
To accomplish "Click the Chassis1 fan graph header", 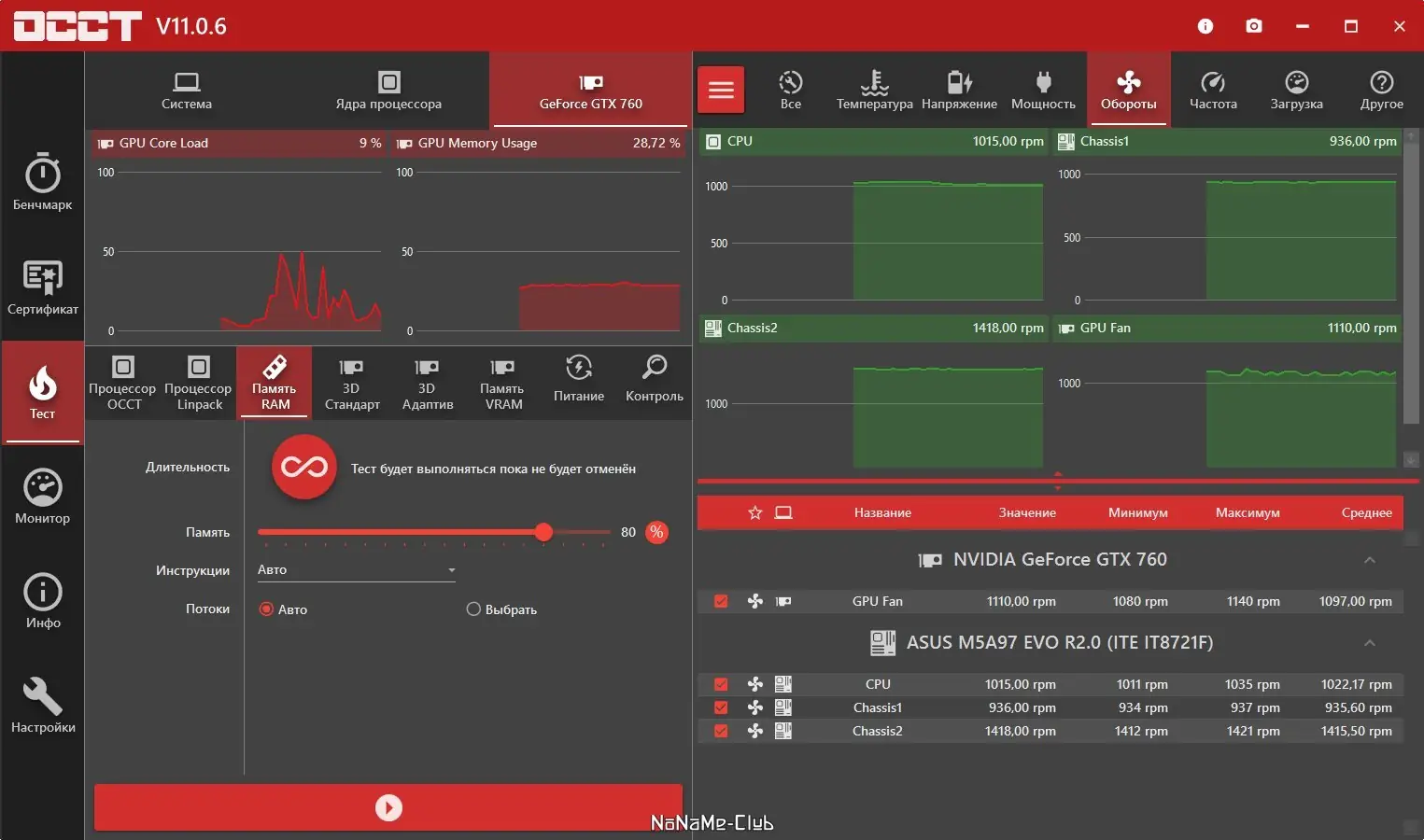I will 1227,141.
